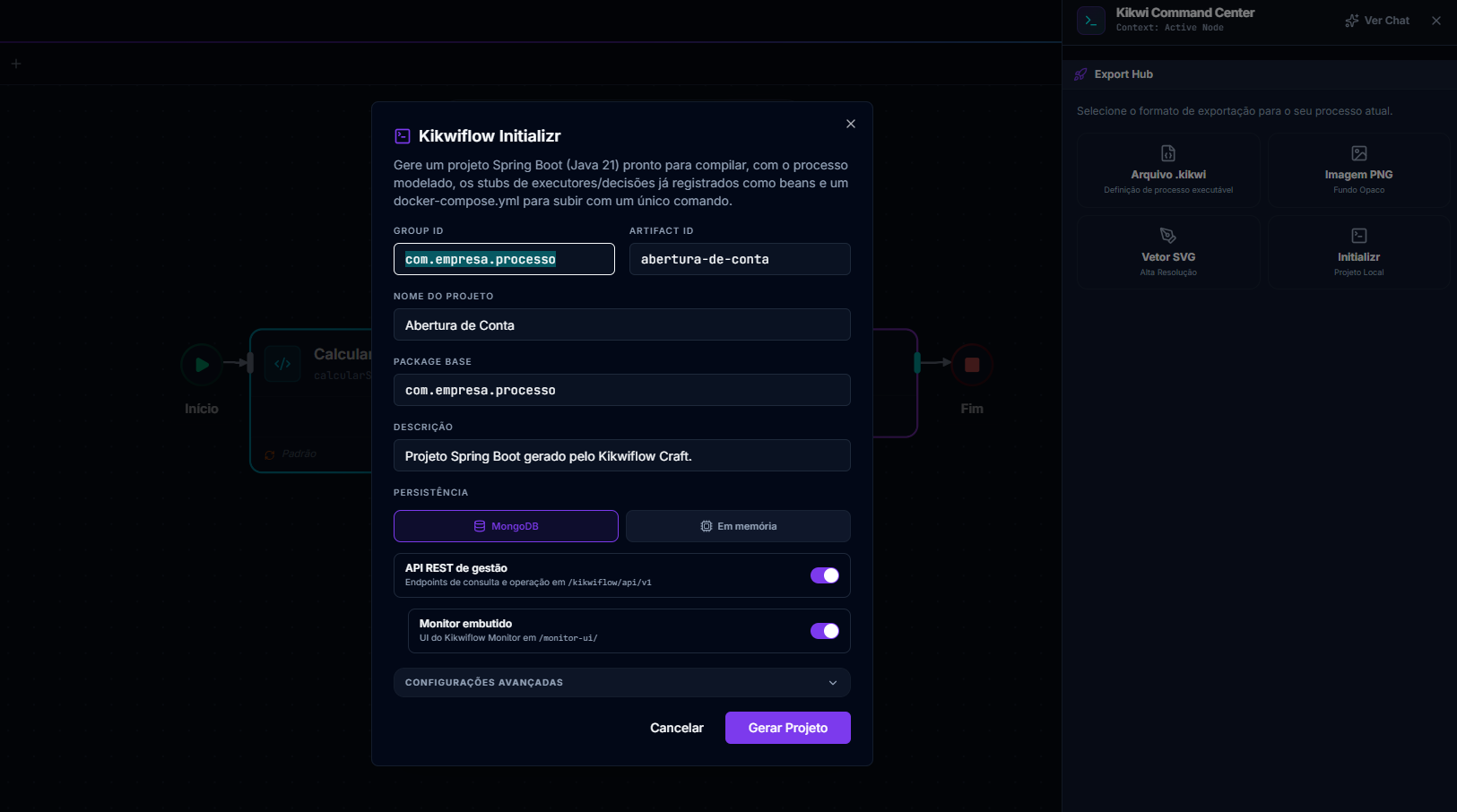Screen dimensions: 1457x812
Task: Click the API REST de gestão label
Action: [456, 568]
